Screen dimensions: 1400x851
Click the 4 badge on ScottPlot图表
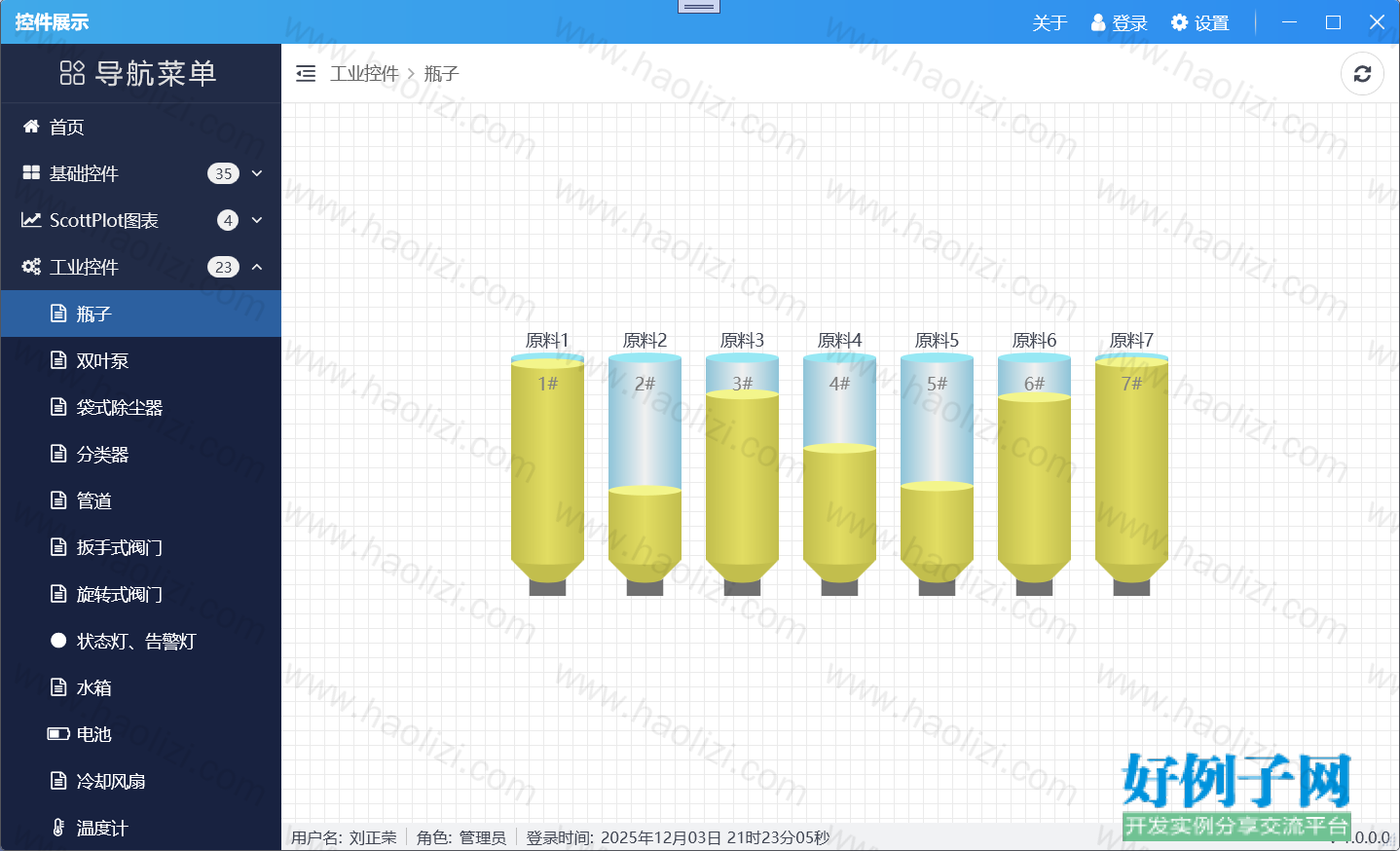[228, 220]
